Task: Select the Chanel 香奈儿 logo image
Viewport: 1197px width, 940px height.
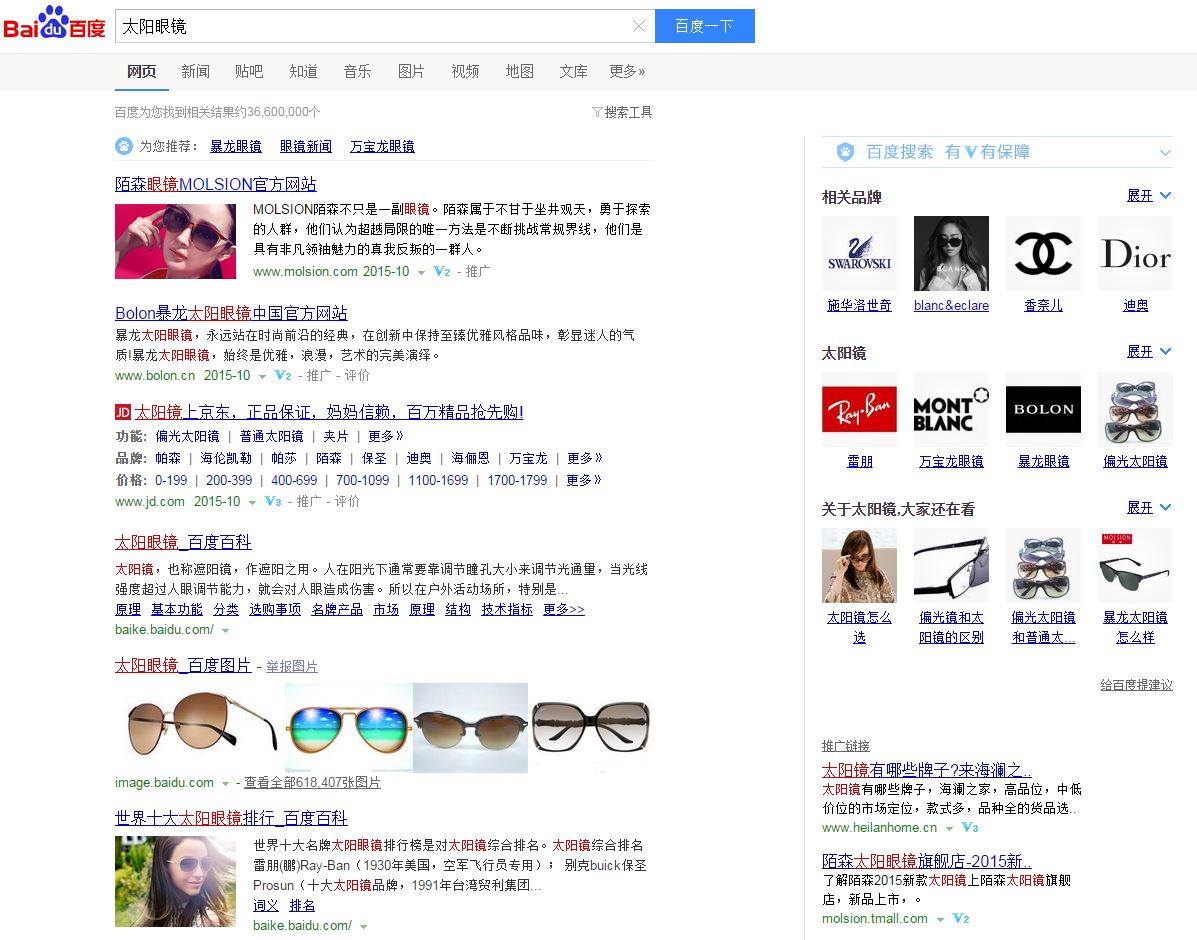Action: (x=1043, y=253)
